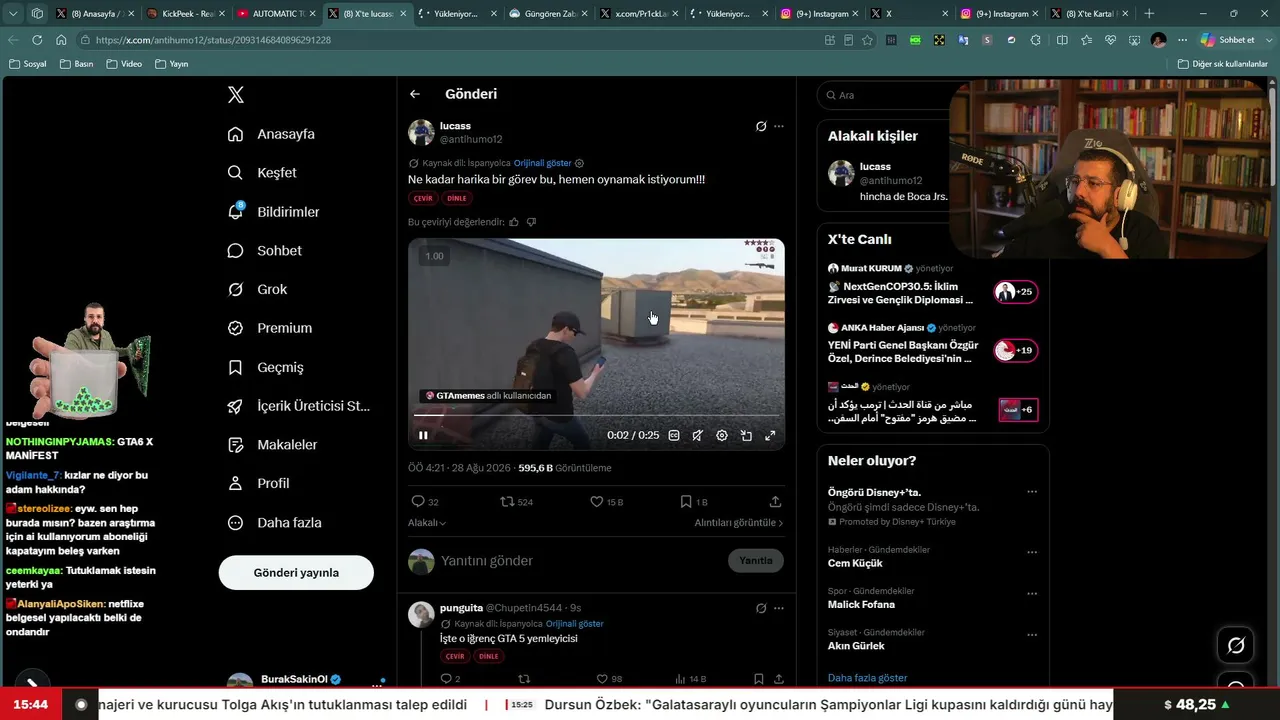Click the x.com address bar
The height and width of the screenshot is (720, 1280).
coord(450,40)
